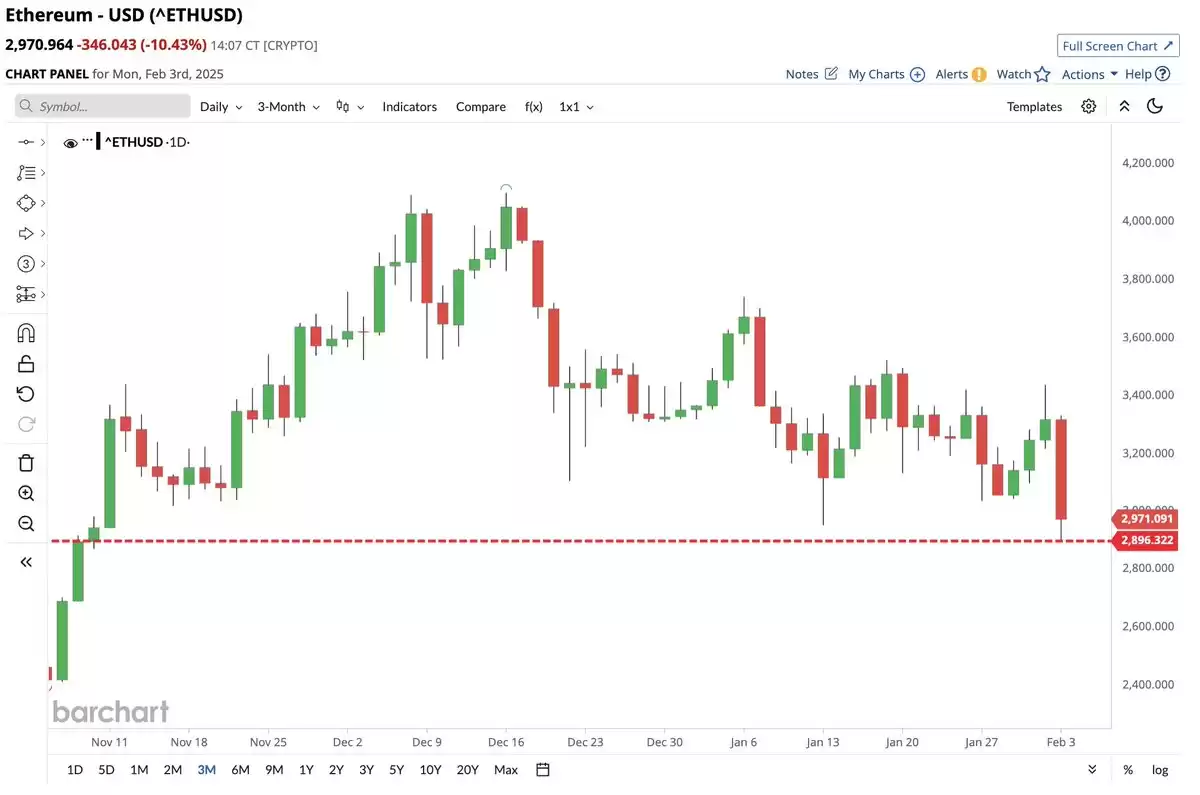Open the Daily interval dropdown

(x=221, y=106)
